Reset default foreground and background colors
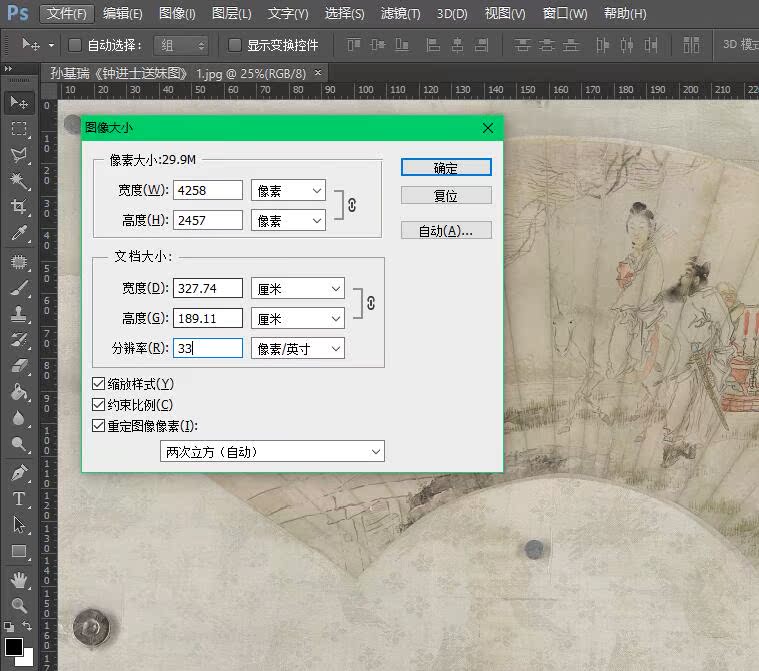Viewport: 759px width, 671px height. (x=9, y=627)
